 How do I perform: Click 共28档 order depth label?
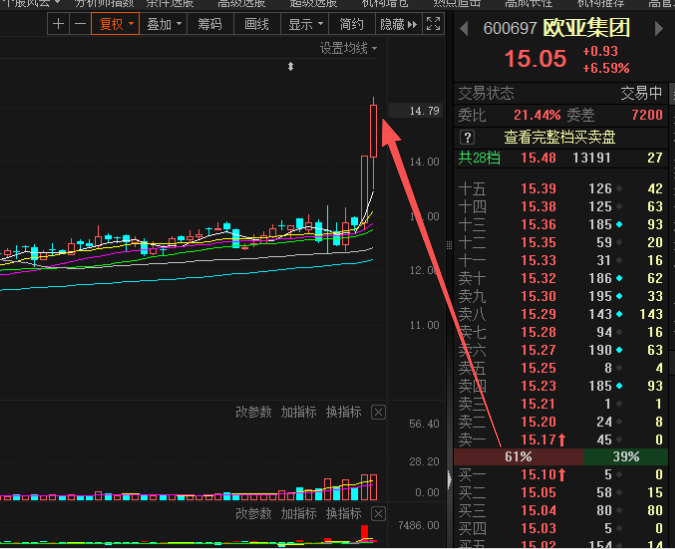click(x=479, y=158)
